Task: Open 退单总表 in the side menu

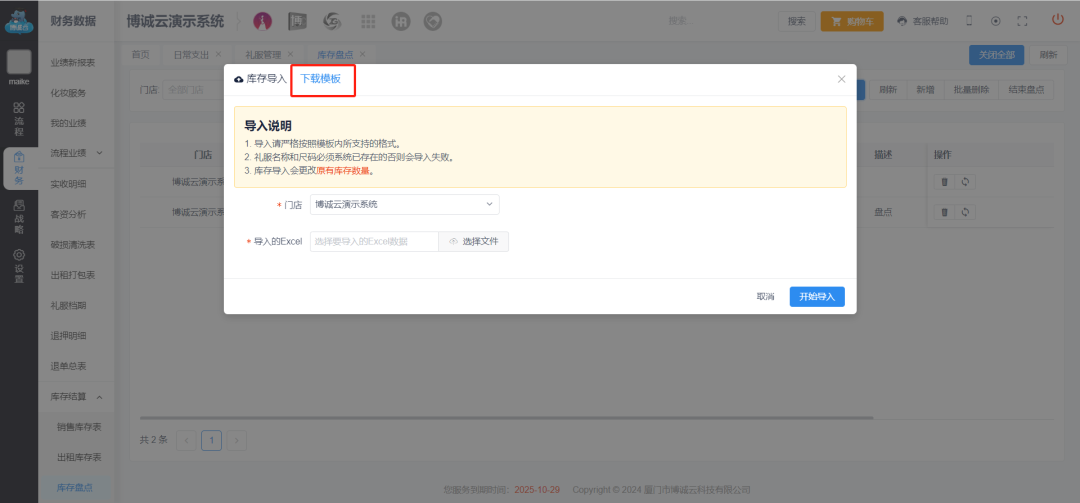Action: point(68,366)
